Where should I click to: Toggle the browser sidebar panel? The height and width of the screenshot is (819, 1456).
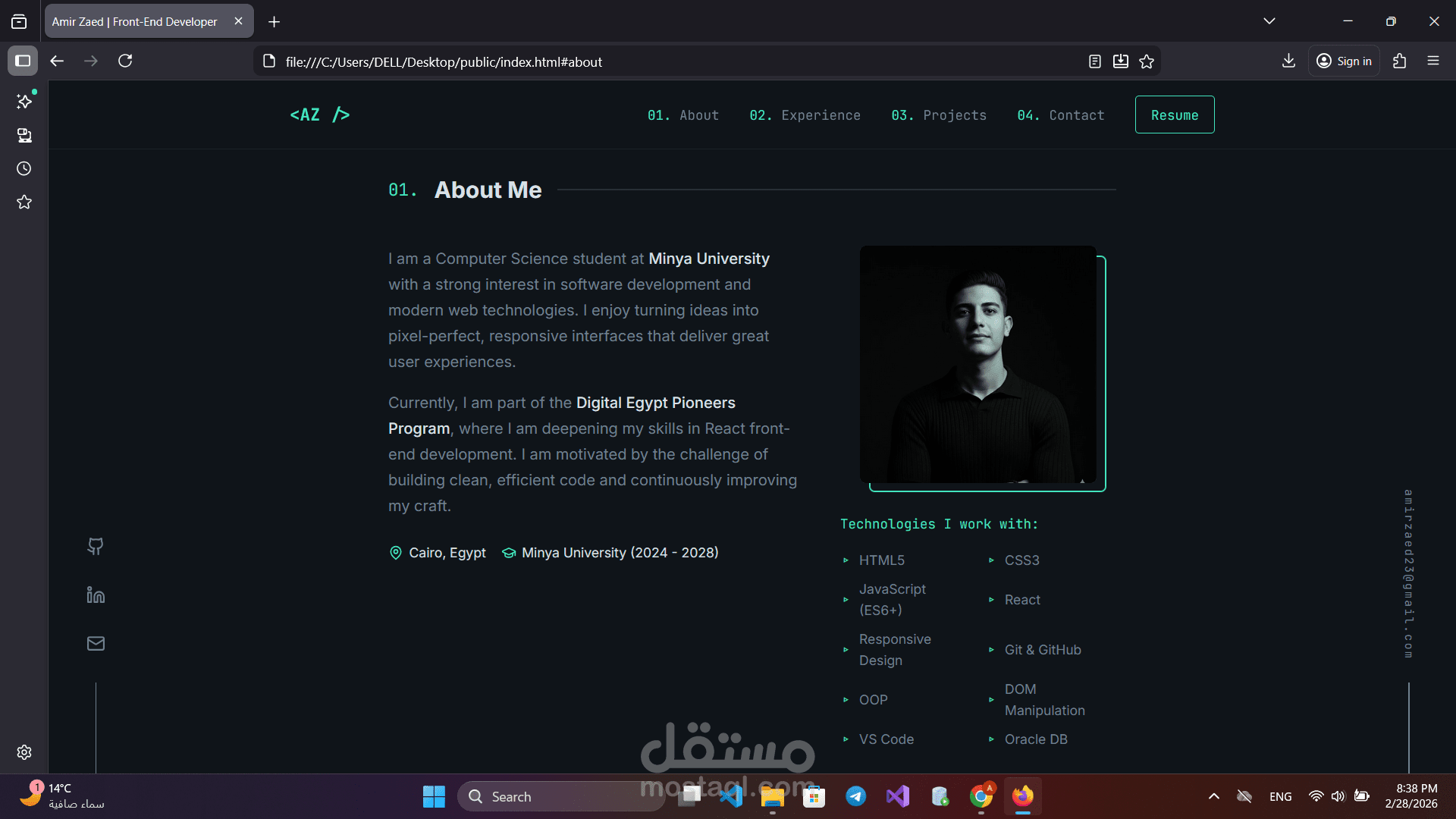coord(23,61)
